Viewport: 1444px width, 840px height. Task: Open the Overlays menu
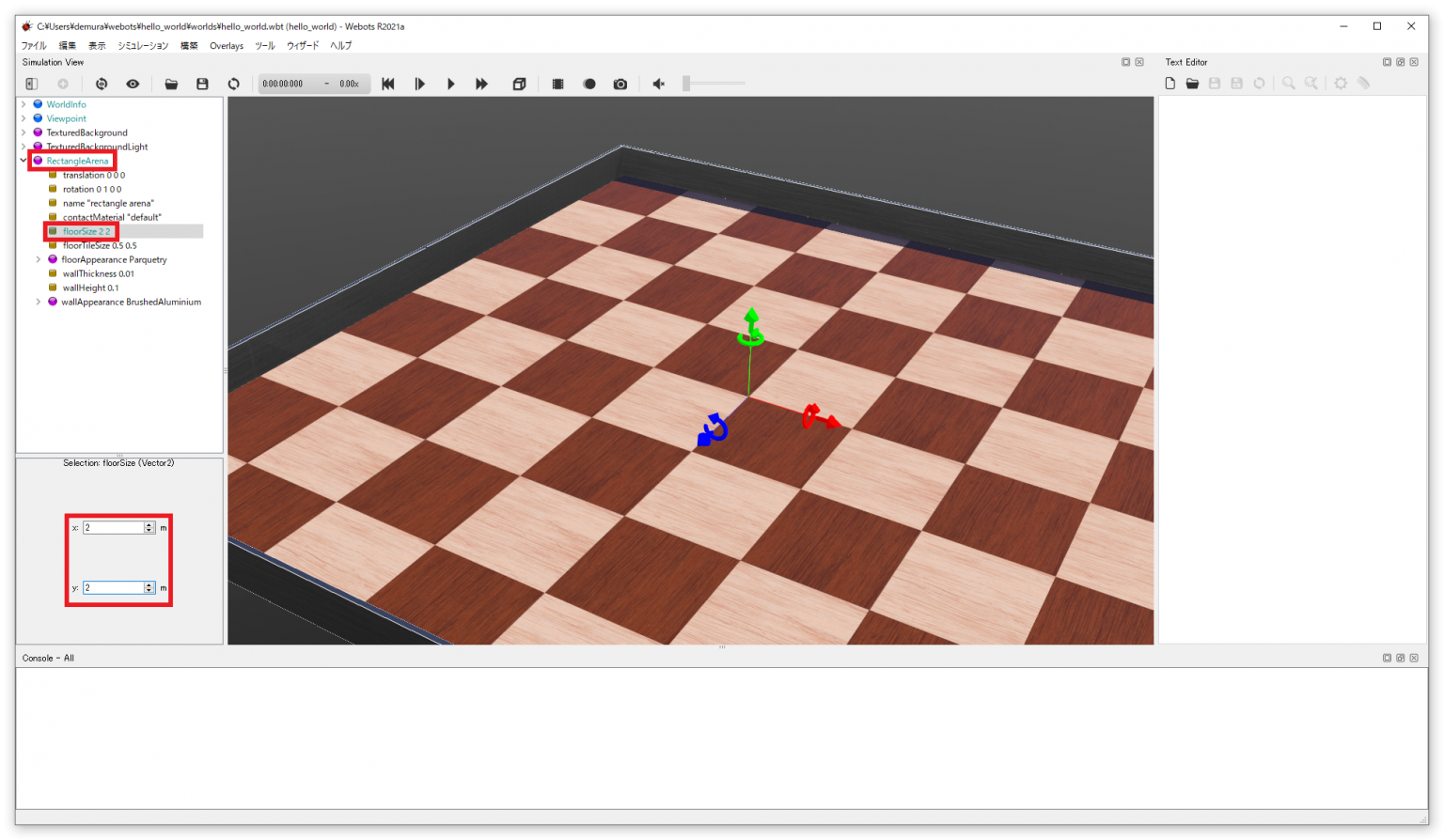click(x=227, y=45)
